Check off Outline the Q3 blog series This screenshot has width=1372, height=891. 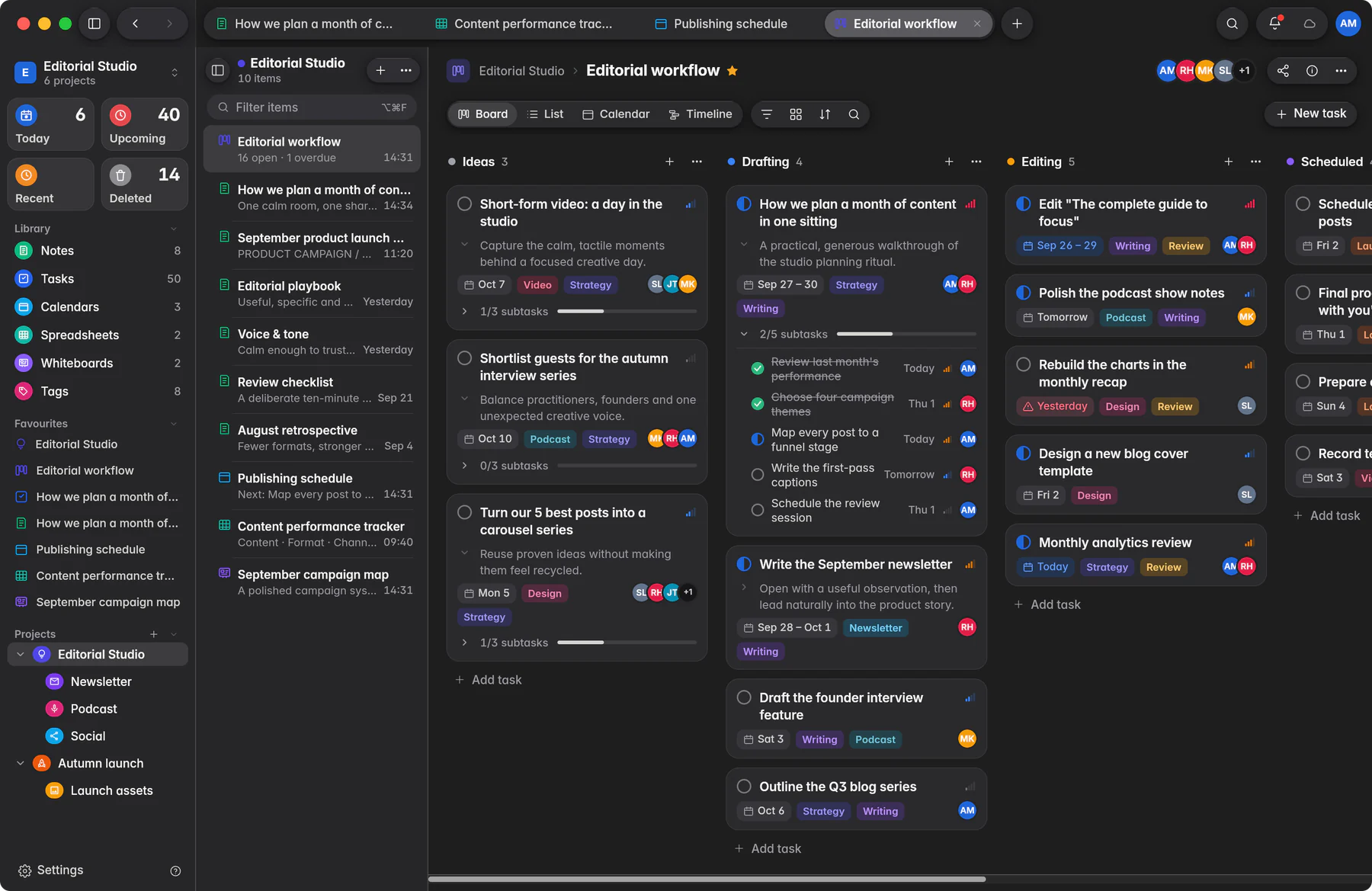744,787
